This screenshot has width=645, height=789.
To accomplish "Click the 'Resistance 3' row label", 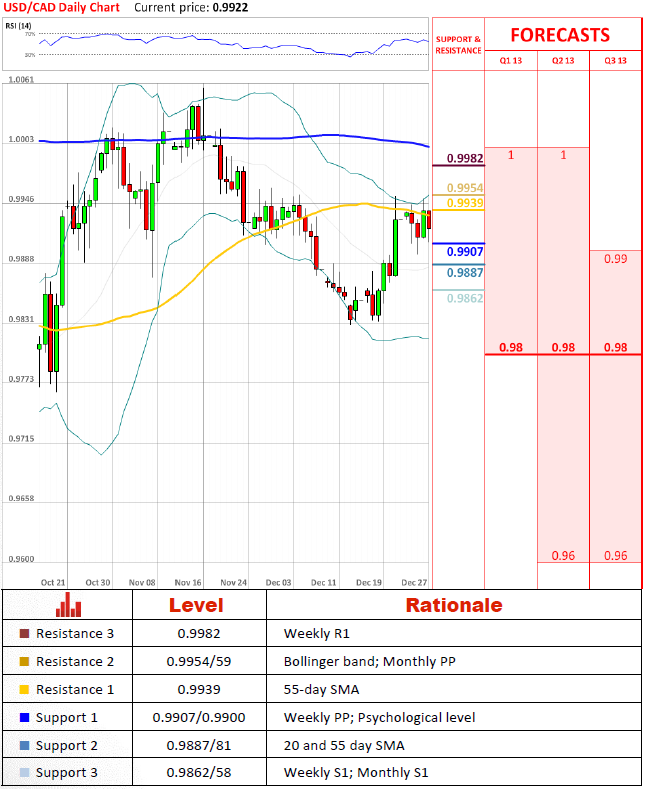I will point(75,634).
